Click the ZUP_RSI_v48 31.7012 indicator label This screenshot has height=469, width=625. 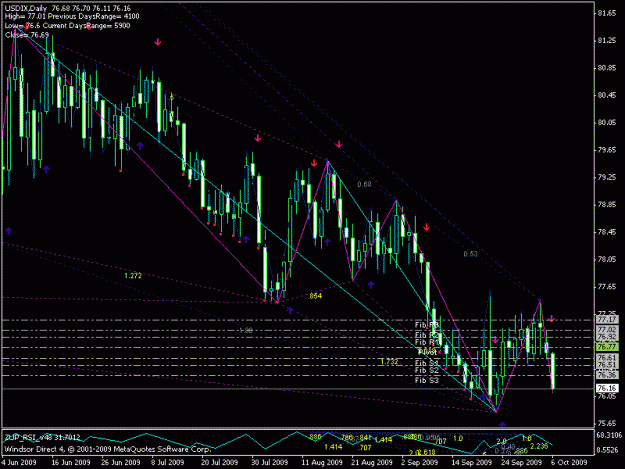[42, 438]
